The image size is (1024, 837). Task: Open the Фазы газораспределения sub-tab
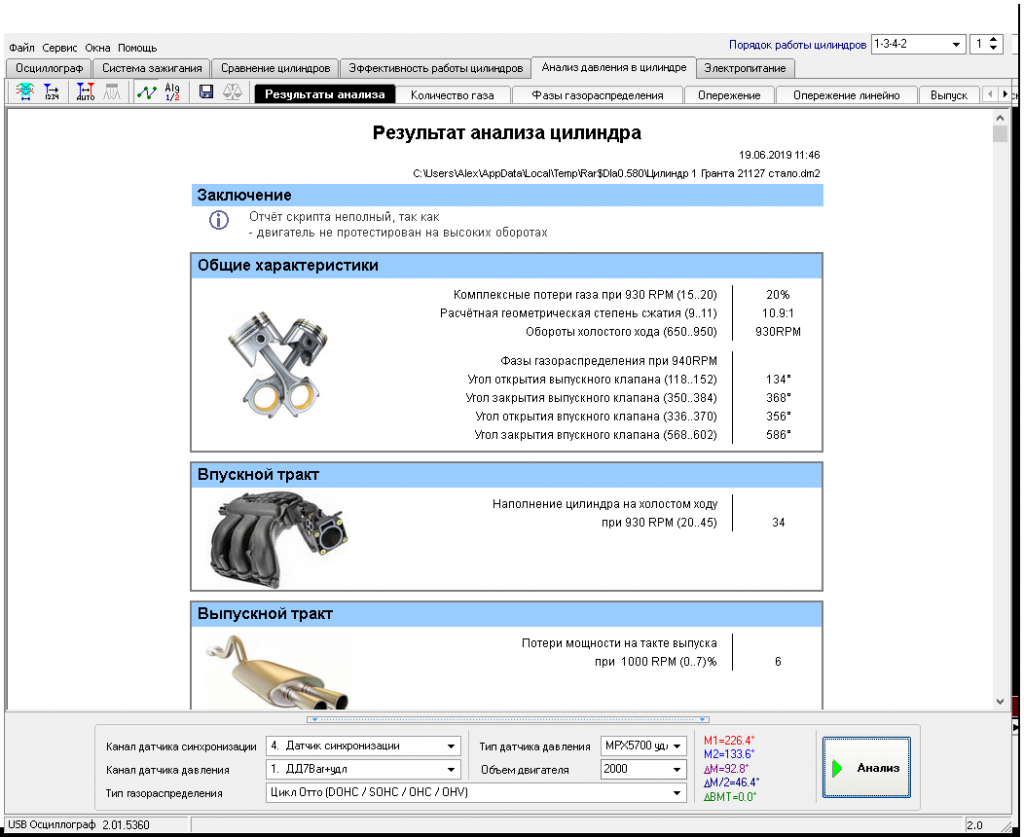(597, 95)
